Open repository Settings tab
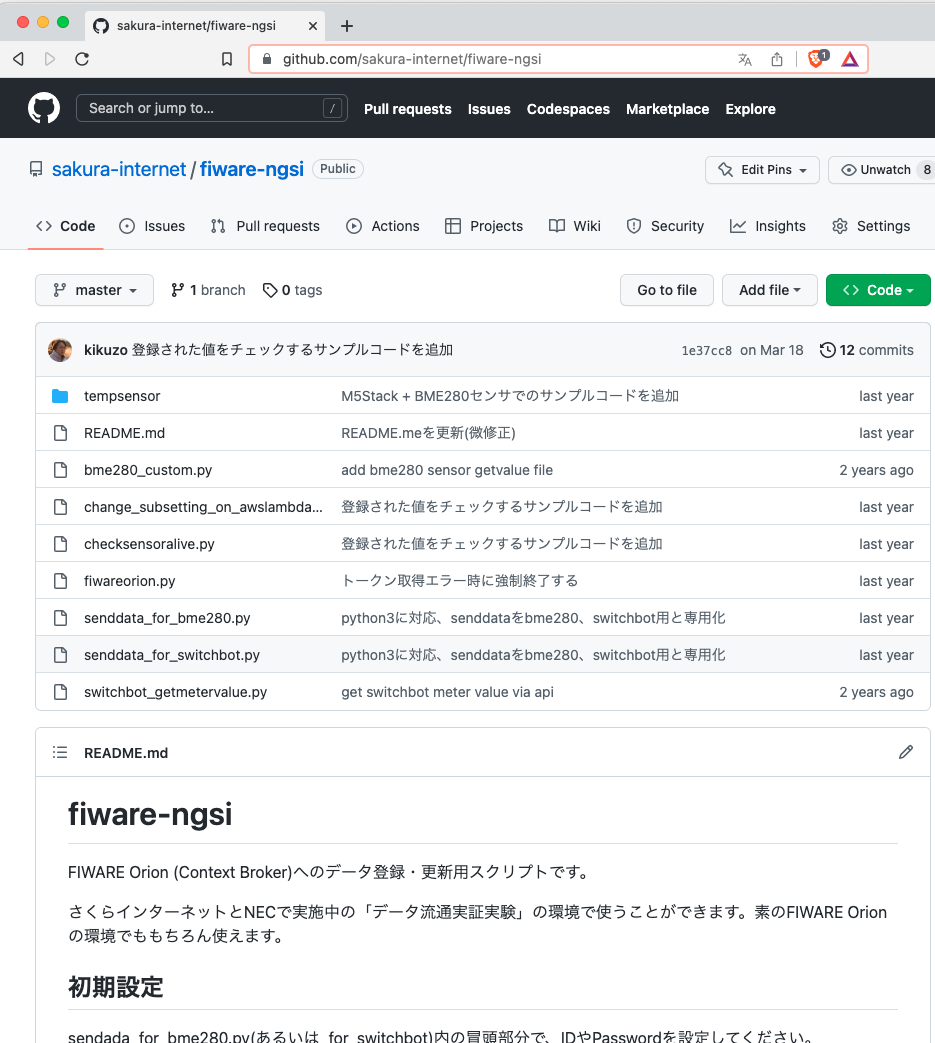 pos(870,226)
